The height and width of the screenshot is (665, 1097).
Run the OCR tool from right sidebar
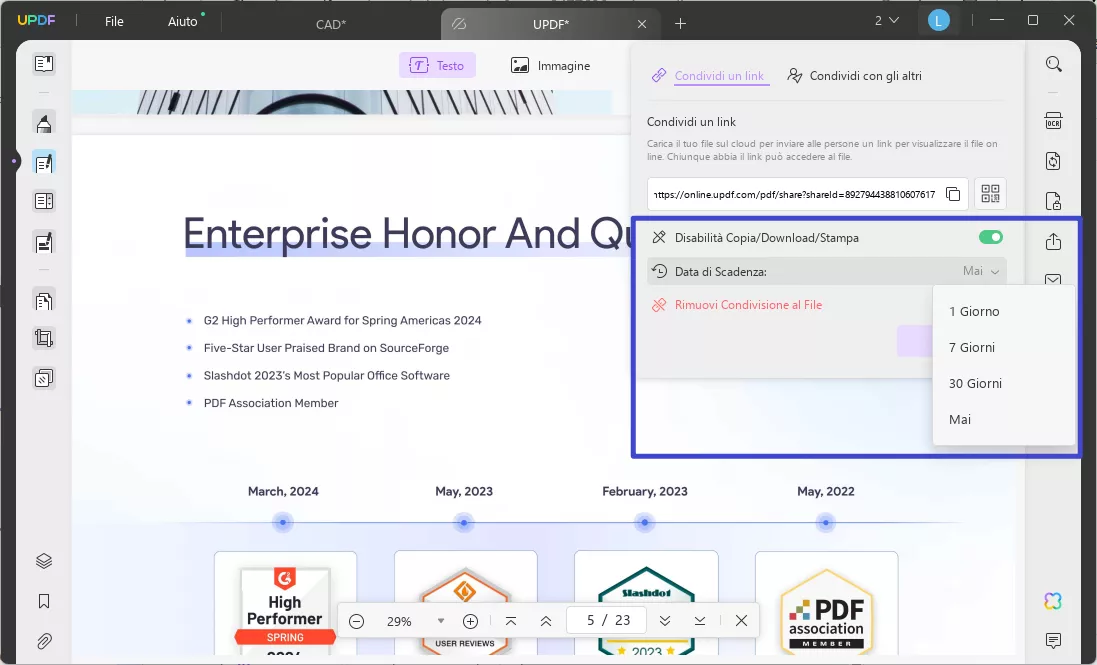pyautogui.click(x=1054, y=120)
